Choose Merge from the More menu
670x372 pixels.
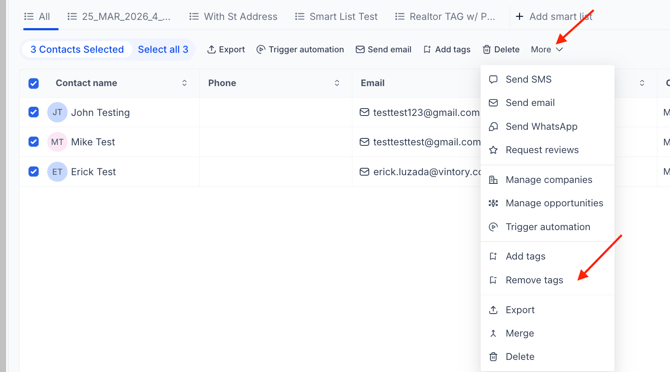547,334
